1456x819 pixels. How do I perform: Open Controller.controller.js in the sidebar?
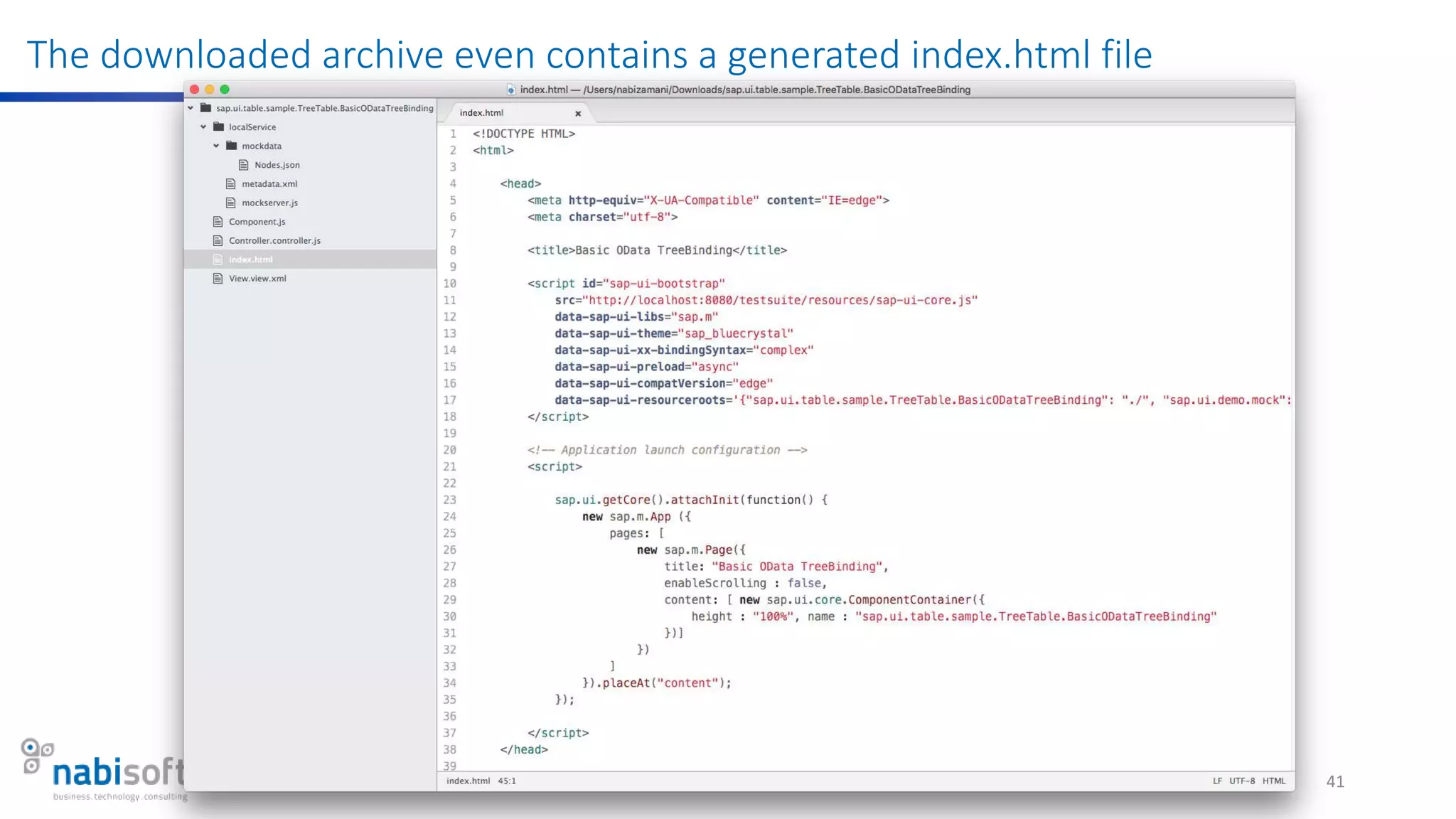[274, 240]
